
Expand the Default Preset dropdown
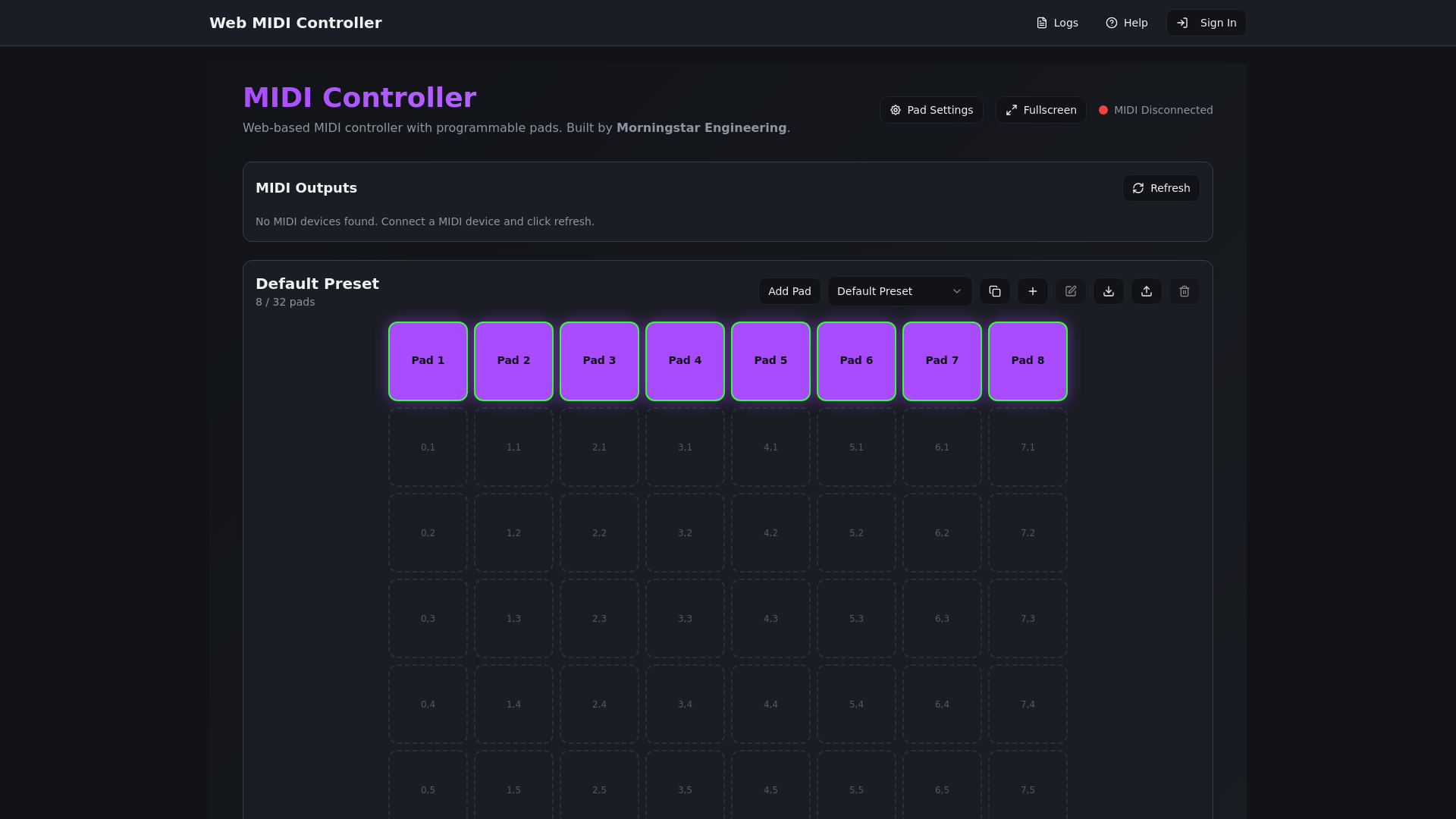899,291
